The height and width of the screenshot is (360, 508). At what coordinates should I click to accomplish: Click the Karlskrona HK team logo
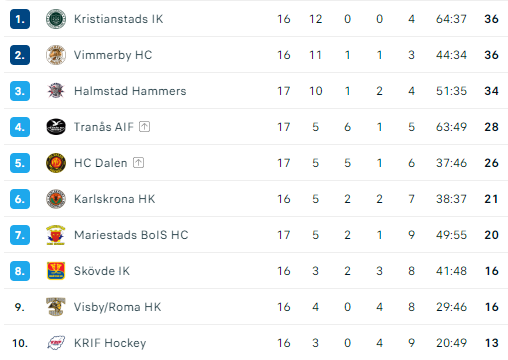(56, 199)
